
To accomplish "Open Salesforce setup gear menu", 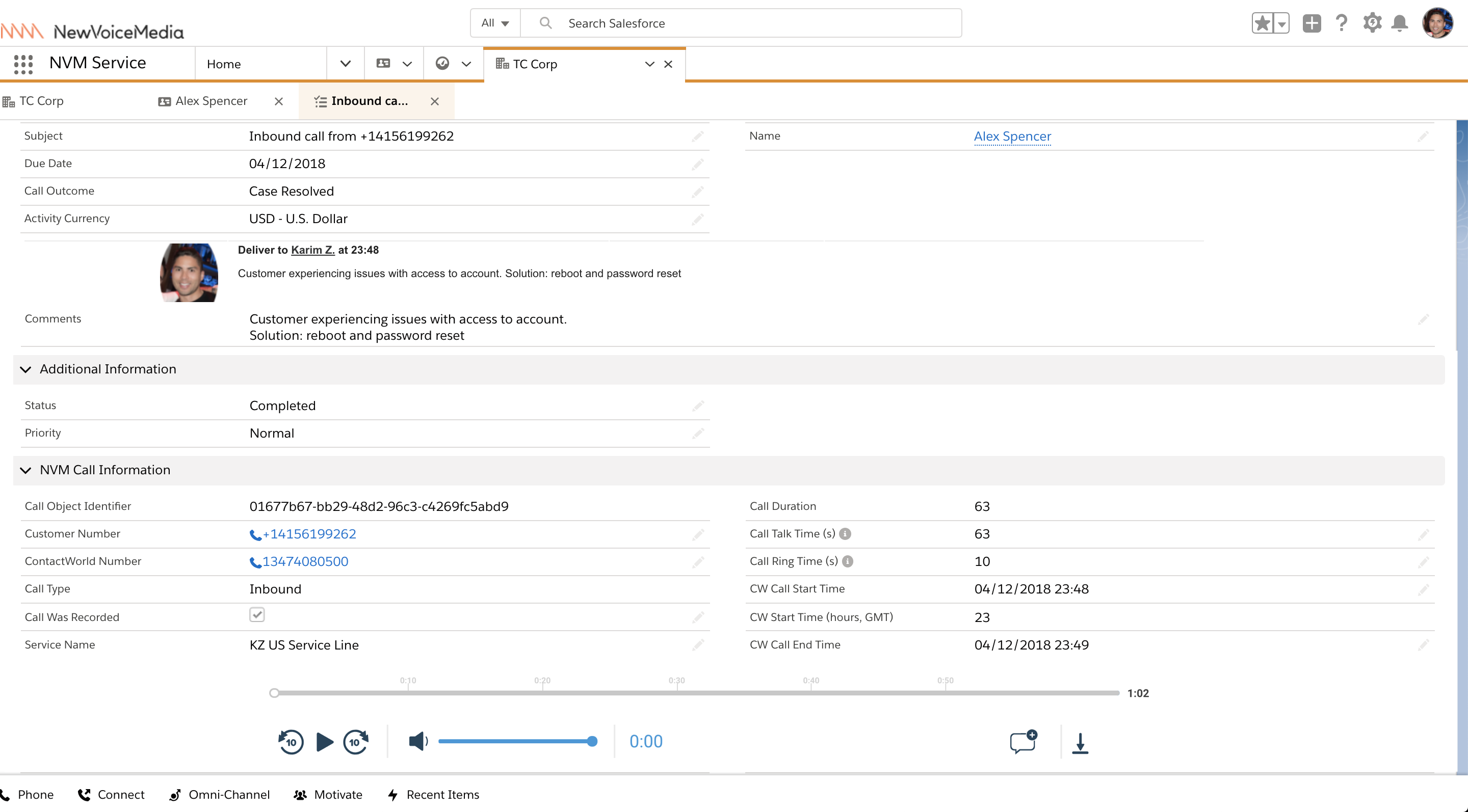I will [x=1372, y=23].
